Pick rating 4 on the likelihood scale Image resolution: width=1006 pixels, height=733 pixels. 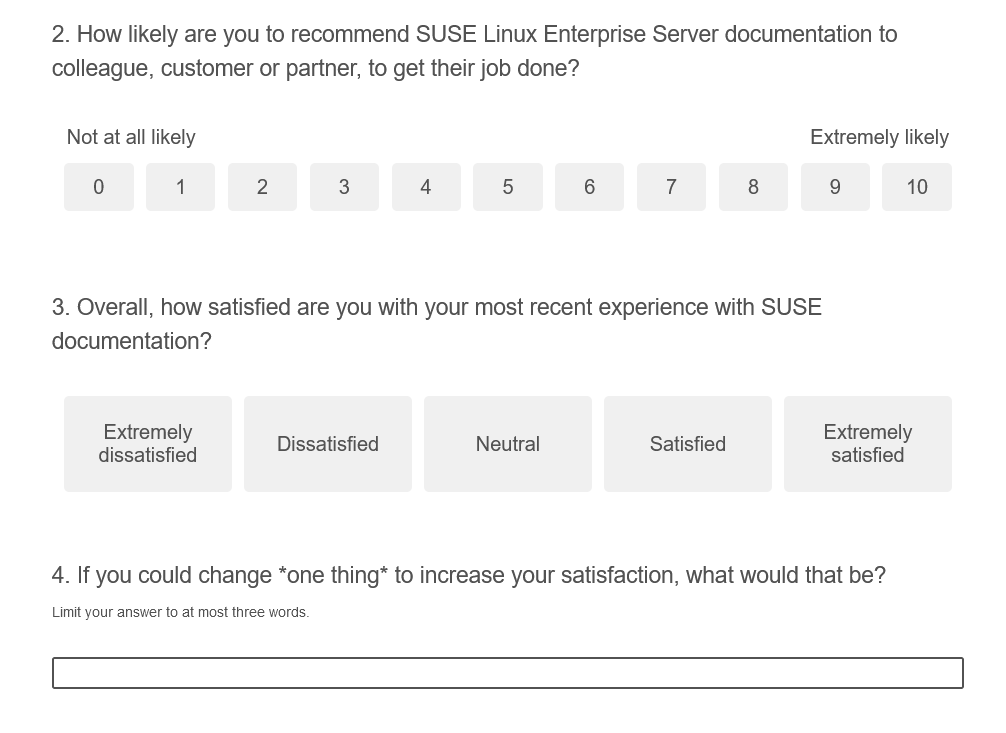pyautogui.click(x=426, y=187)
